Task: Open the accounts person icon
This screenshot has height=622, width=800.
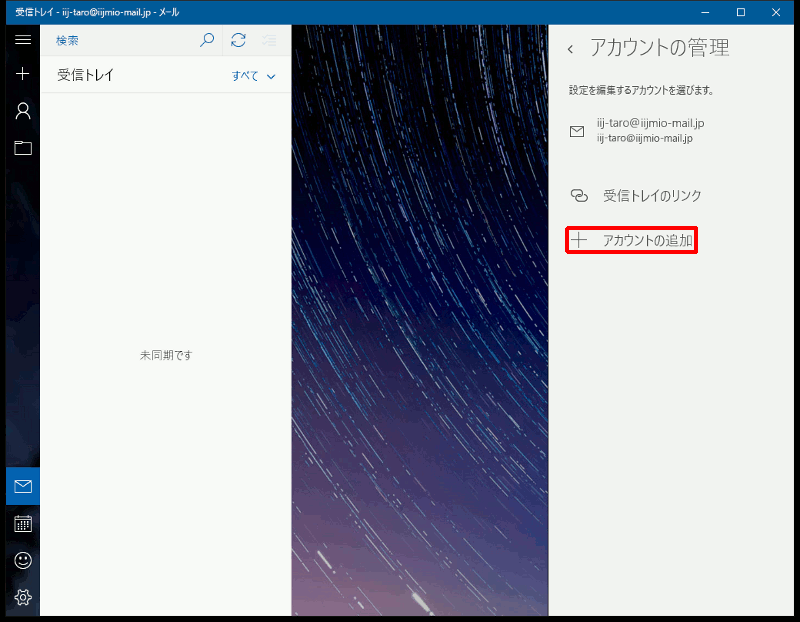Action: [x=23, y=111]
